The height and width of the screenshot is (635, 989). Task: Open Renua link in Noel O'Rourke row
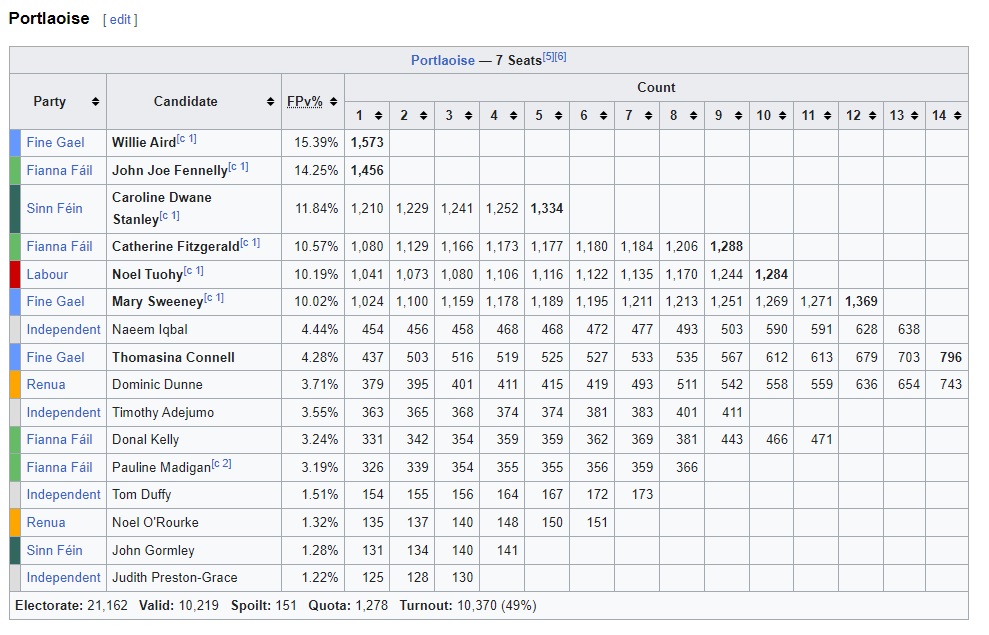click(46, 522)
